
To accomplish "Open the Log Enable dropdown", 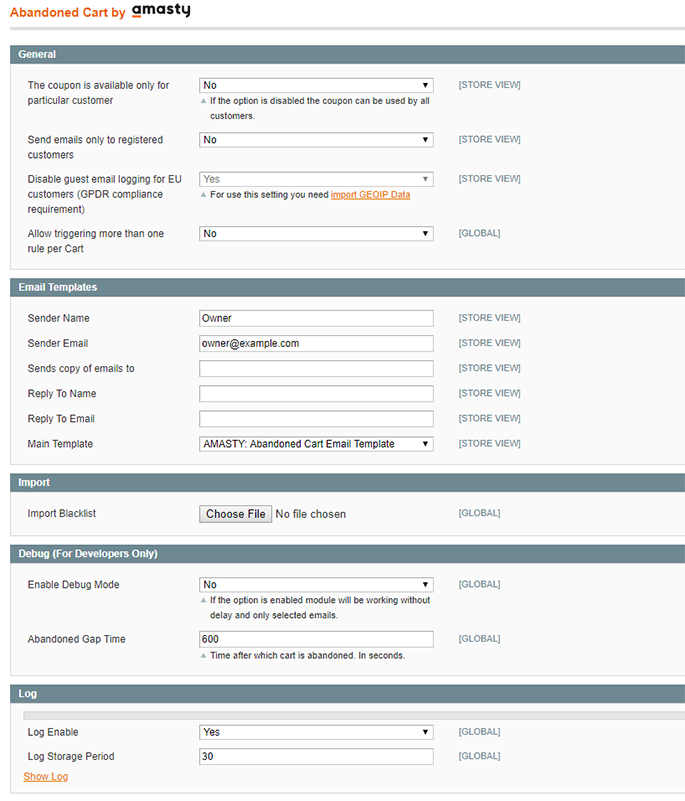I will (x=316, y=732).
